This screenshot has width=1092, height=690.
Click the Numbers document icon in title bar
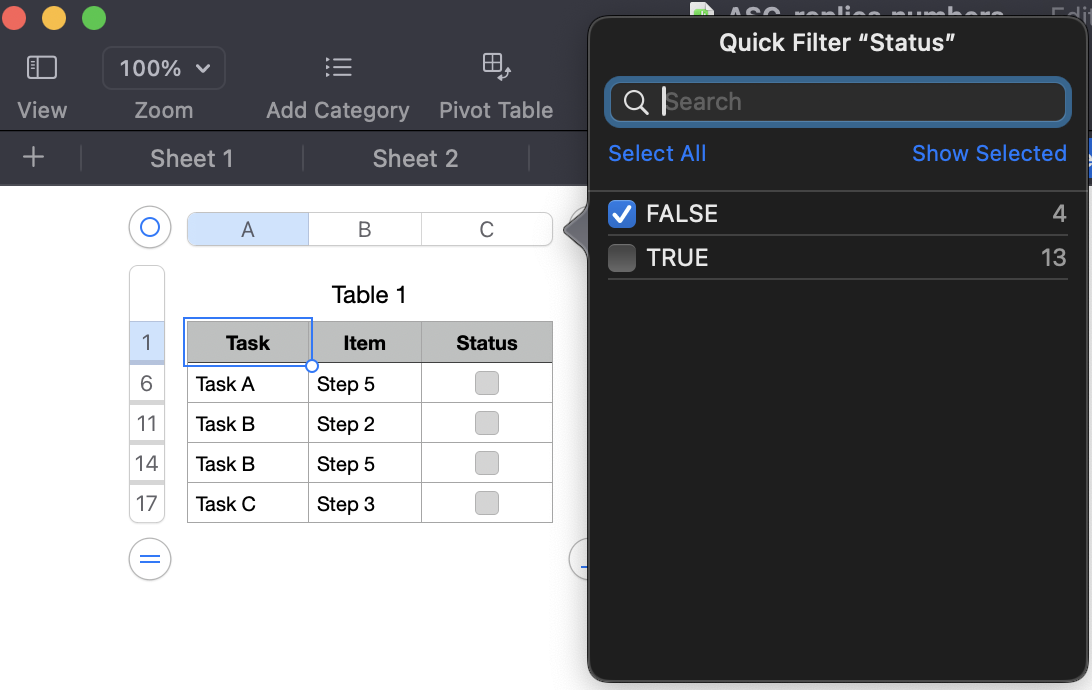point(703,13)
